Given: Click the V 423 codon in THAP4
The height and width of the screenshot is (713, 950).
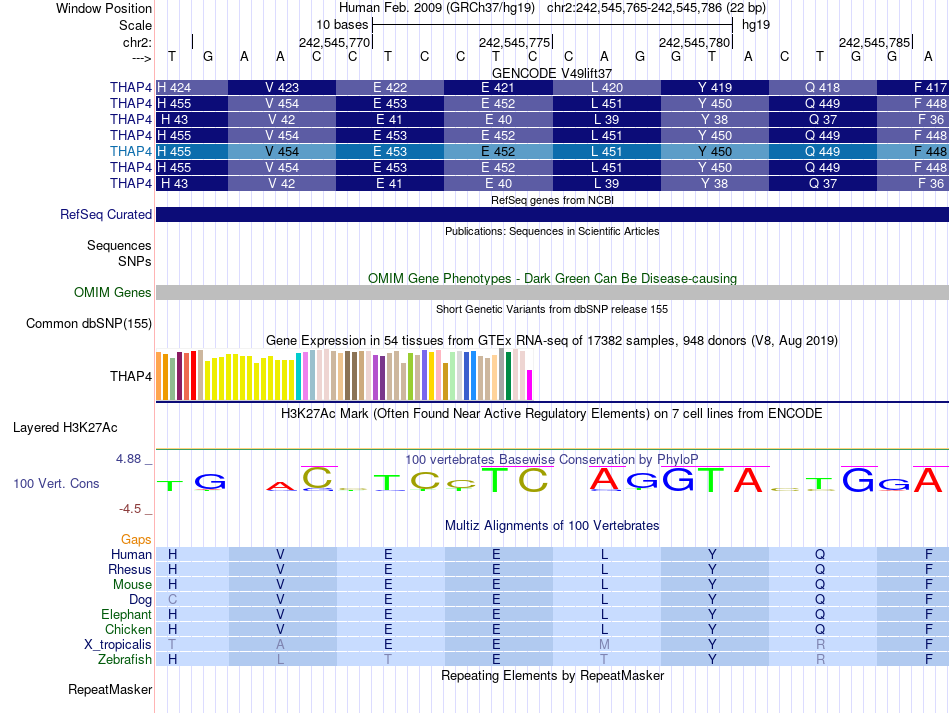Looking at the screenshot, I should click(x=282, y=87).
